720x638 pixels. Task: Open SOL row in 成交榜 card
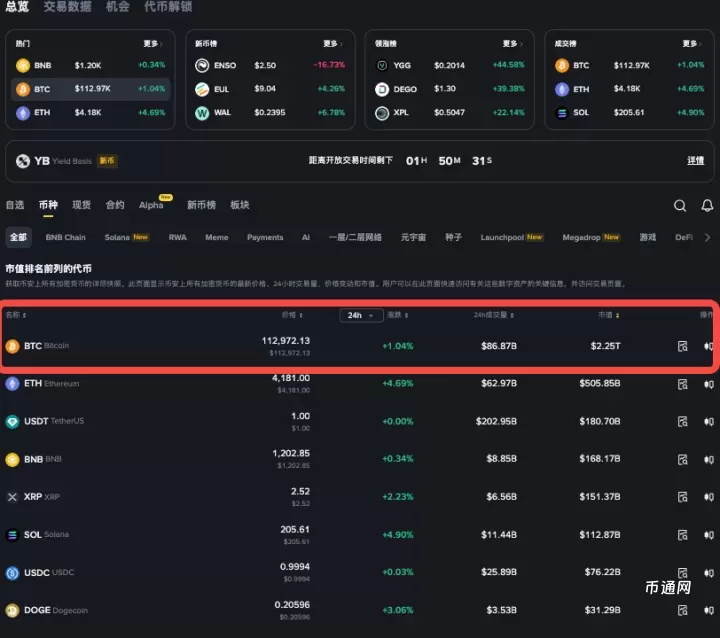629,113
